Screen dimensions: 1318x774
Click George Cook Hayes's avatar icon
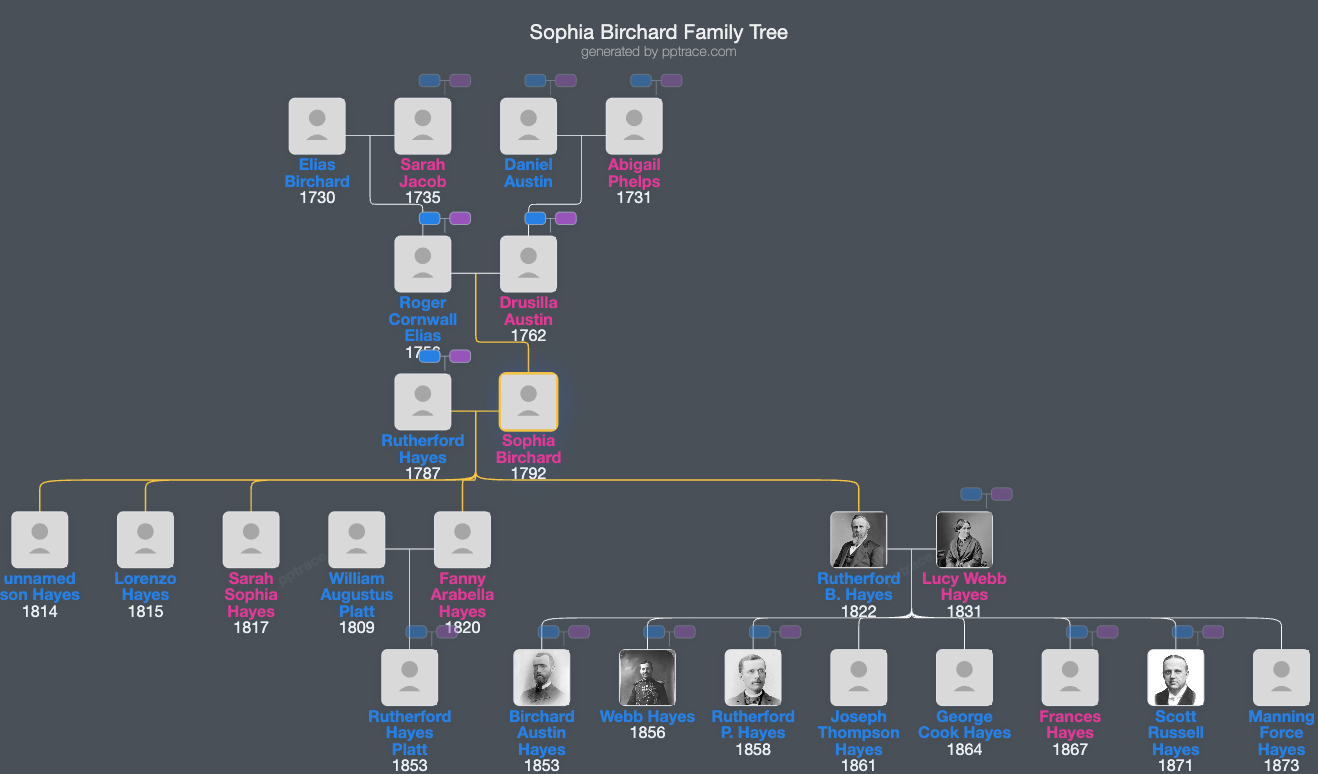(x=964, y=677)
